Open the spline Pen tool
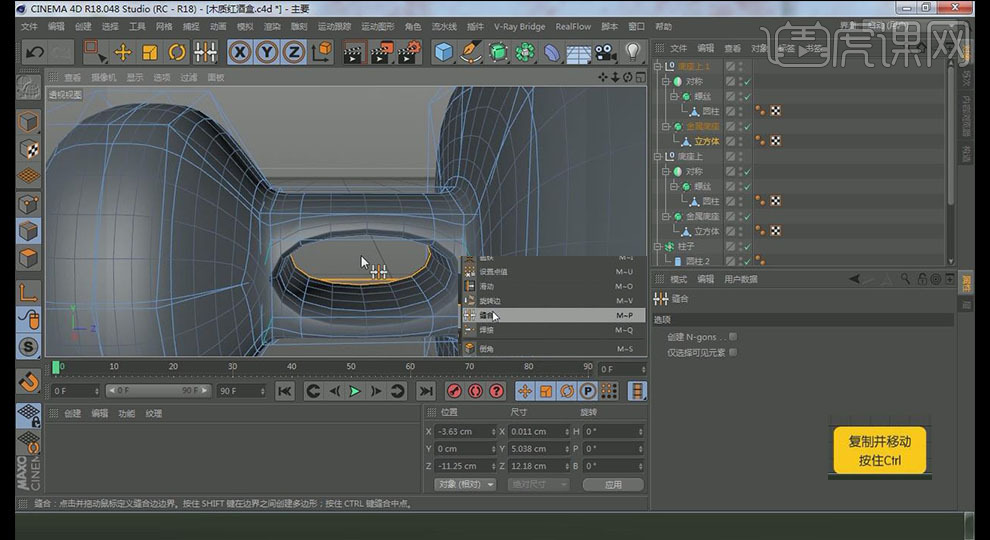This screenshot has width=990, height=540. [471, 52]
